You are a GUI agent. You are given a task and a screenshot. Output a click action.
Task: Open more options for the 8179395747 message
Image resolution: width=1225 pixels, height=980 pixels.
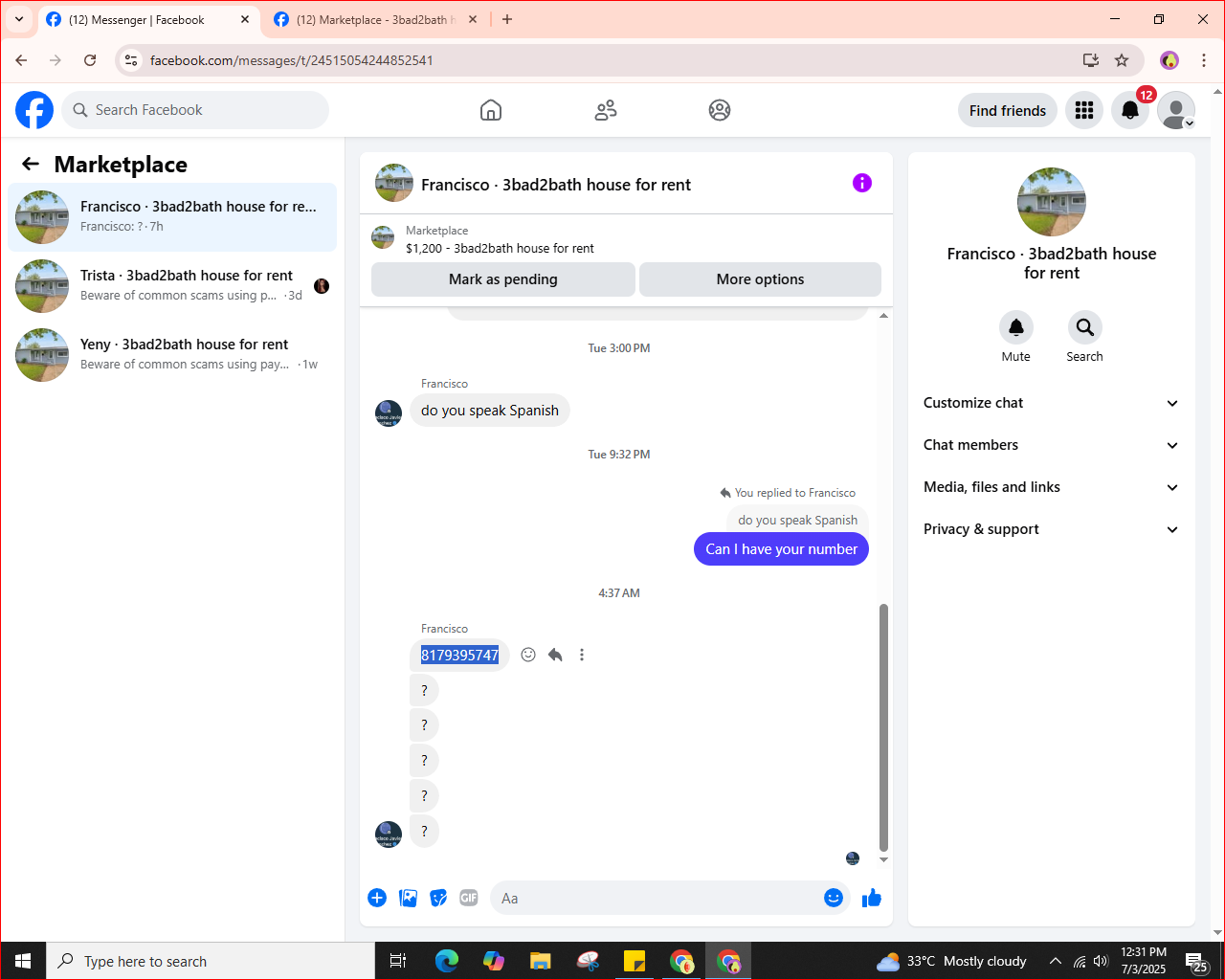click(582, 655)
